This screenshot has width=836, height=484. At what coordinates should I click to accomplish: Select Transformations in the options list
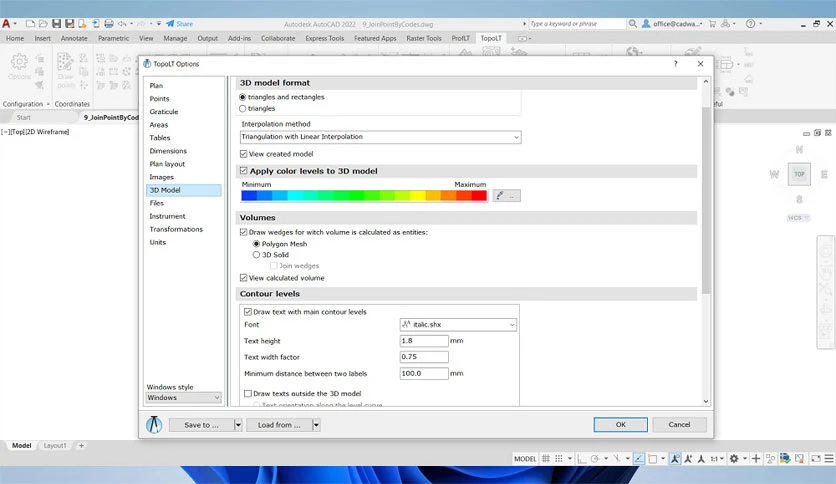pyautogui.click(x=176, y=229)
